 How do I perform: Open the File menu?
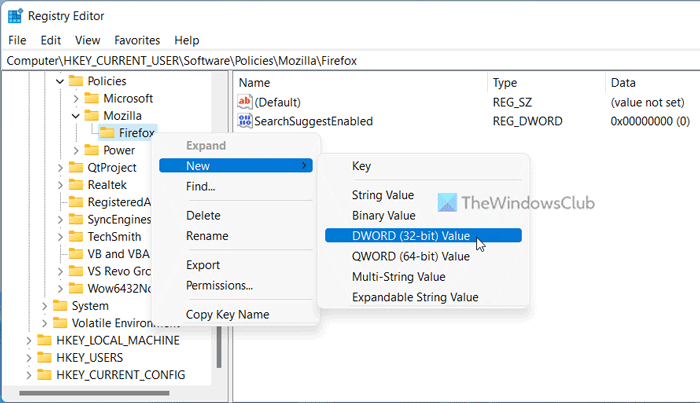click(x=17, y=40)
